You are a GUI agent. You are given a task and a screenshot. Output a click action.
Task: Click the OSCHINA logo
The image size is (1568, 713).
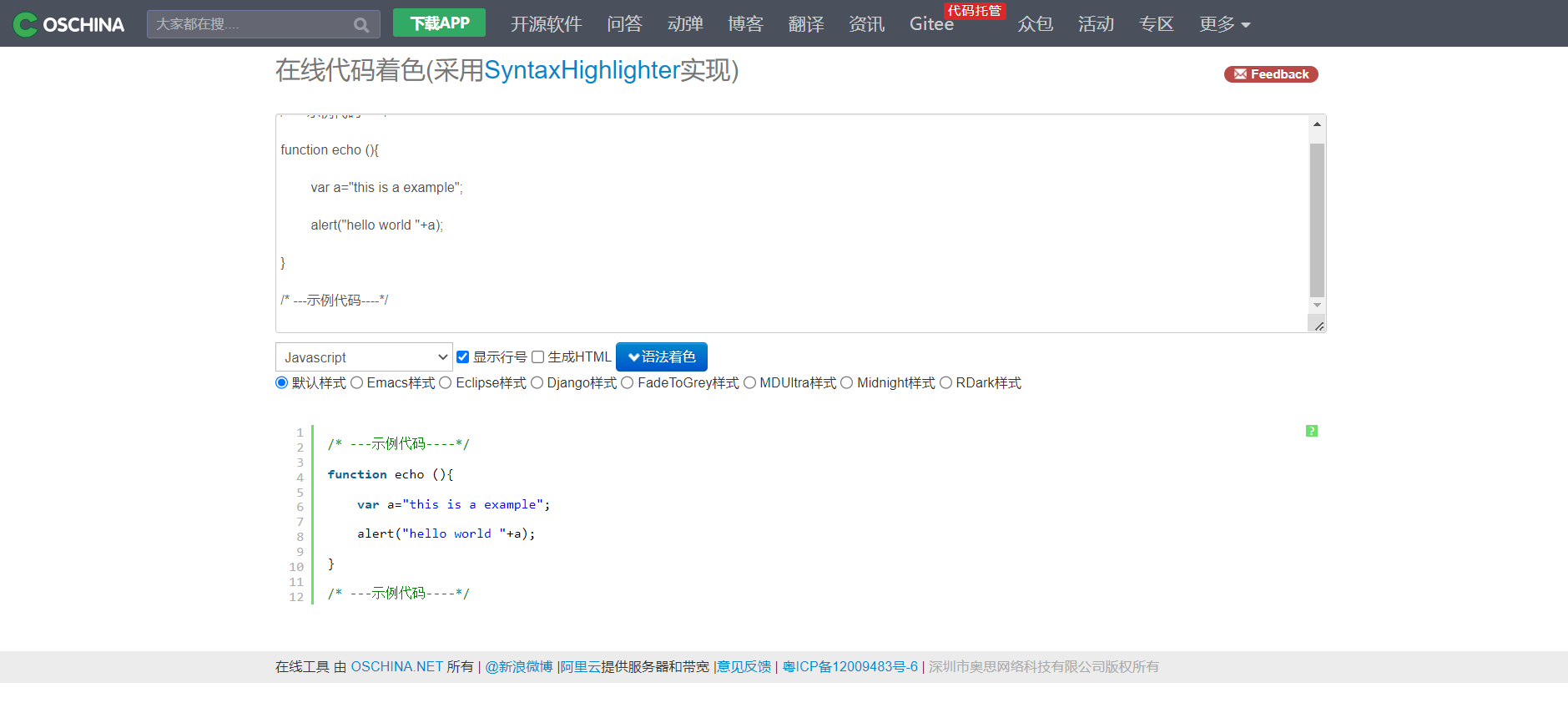(x=69, y=24)
